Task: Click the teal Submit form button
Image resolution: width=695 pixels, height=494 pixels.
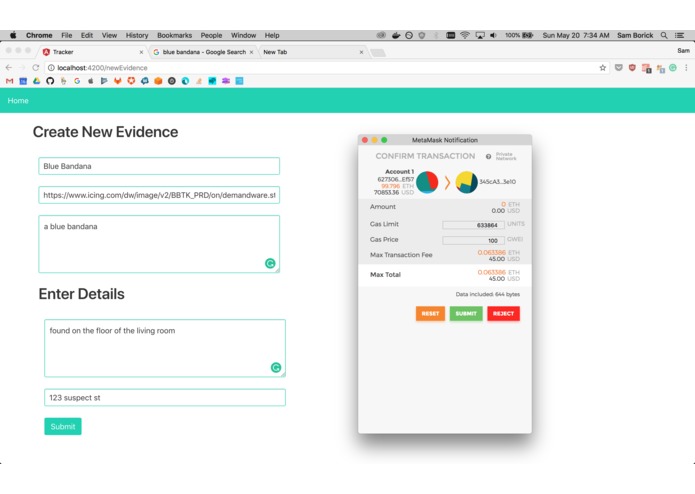Action: pyautogui.click(x=62, y=426)
